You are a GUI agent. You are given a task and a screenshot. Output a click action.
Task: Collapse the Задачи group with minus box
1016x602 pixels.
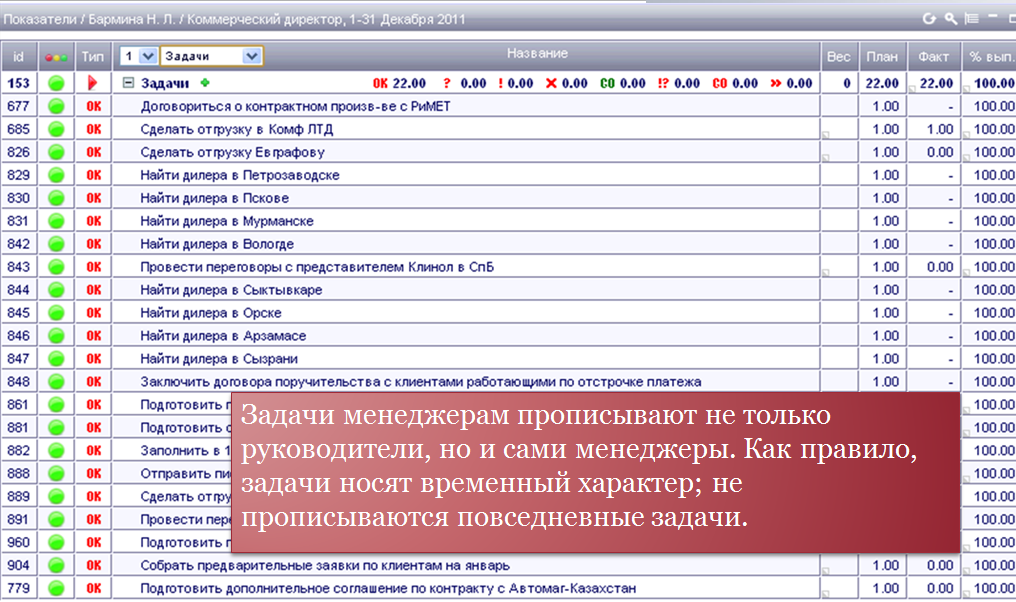click(x=128, y=83)
